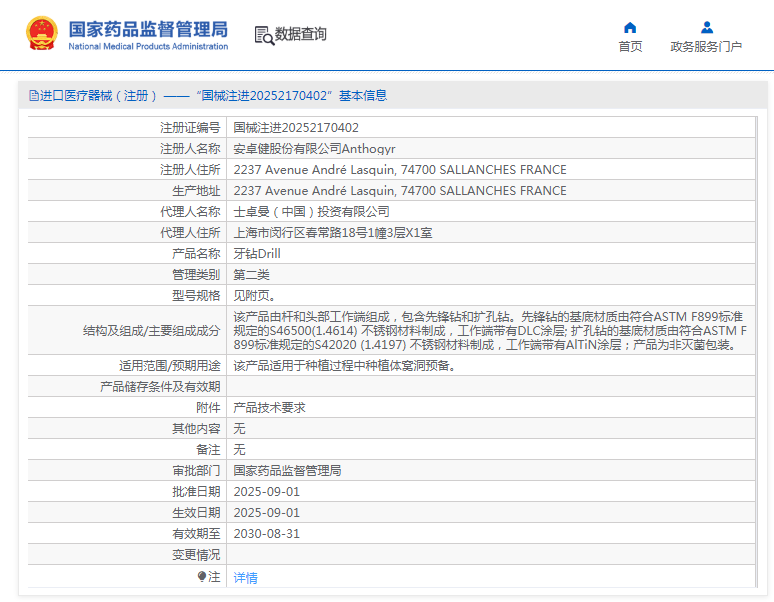Click the 产品技术要求 attachment text
The height and width of the screenshot is (602, 774).
(269, 407)
